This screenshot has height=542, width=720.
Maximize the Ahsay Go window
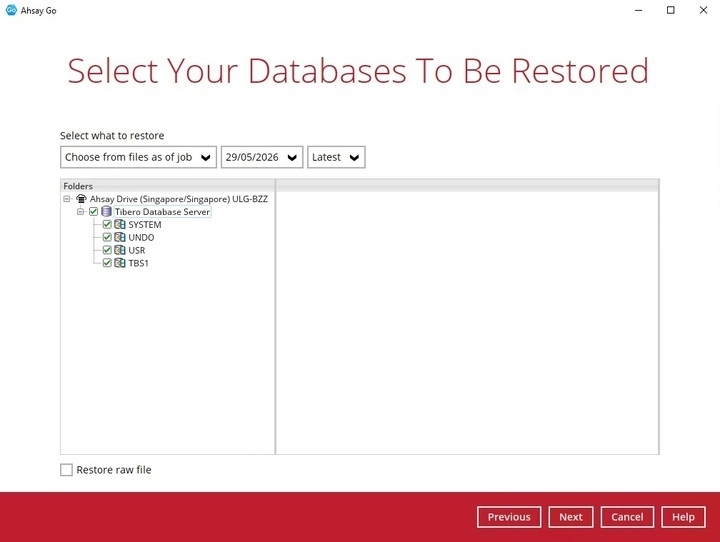tap(671, 10)
